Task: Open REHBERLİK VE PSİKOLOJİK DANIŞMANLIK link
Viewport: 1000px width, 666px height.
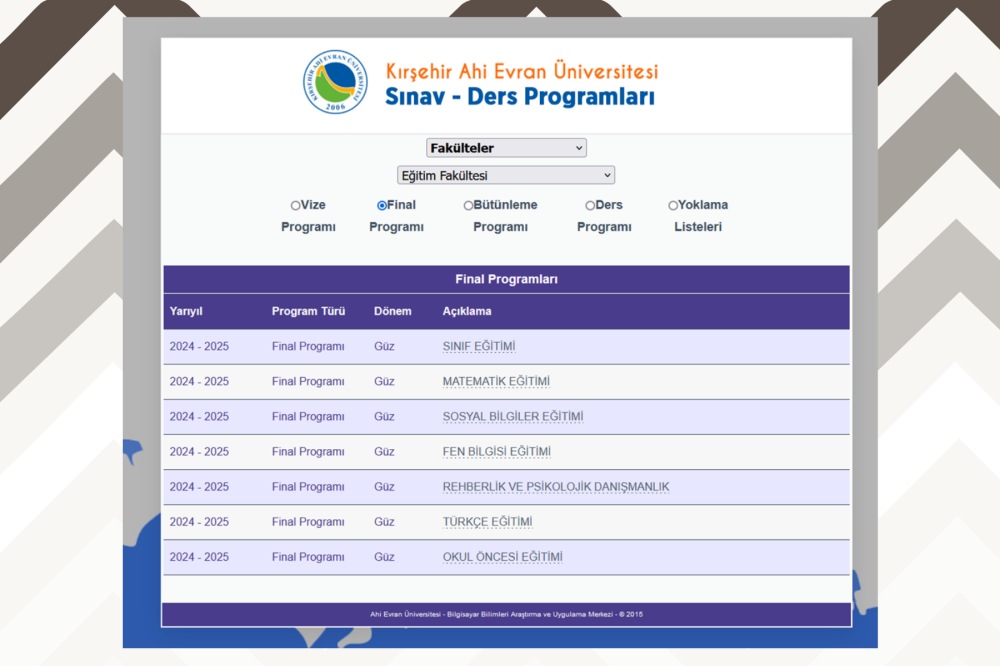Action: pyautogui.click(x=556, y=487)
